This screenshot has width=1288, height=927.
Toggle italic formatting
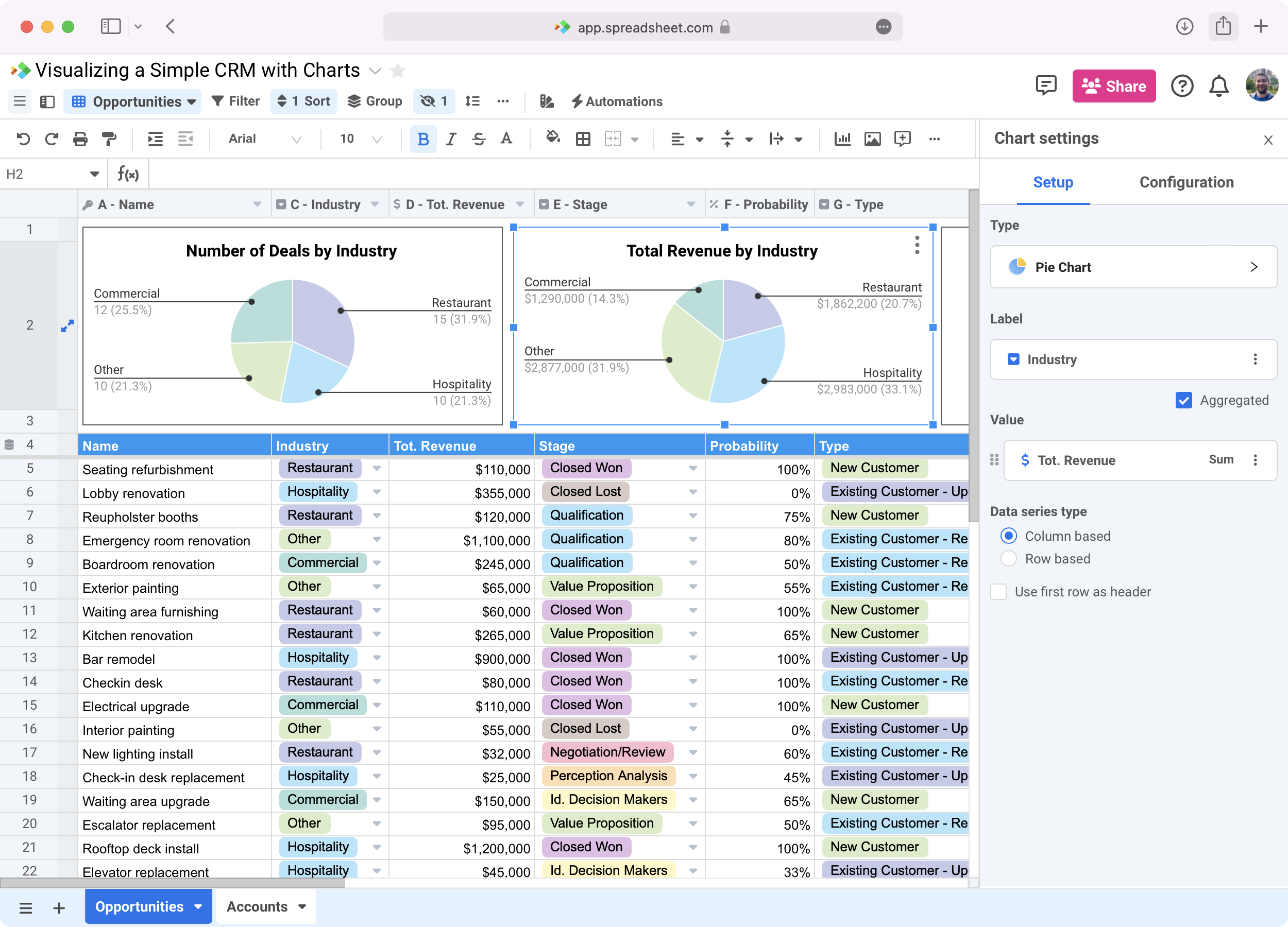[x=451, y=139]
